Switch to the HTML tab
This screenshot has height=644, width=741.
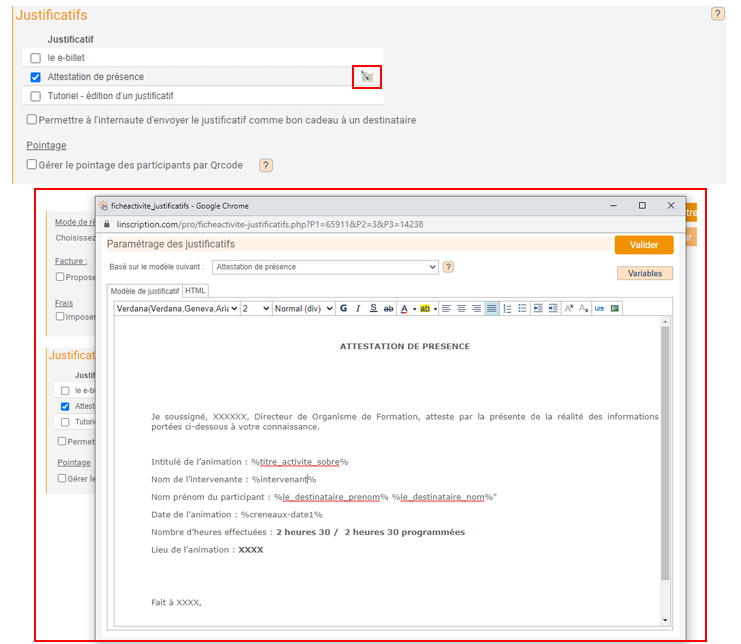196,290
